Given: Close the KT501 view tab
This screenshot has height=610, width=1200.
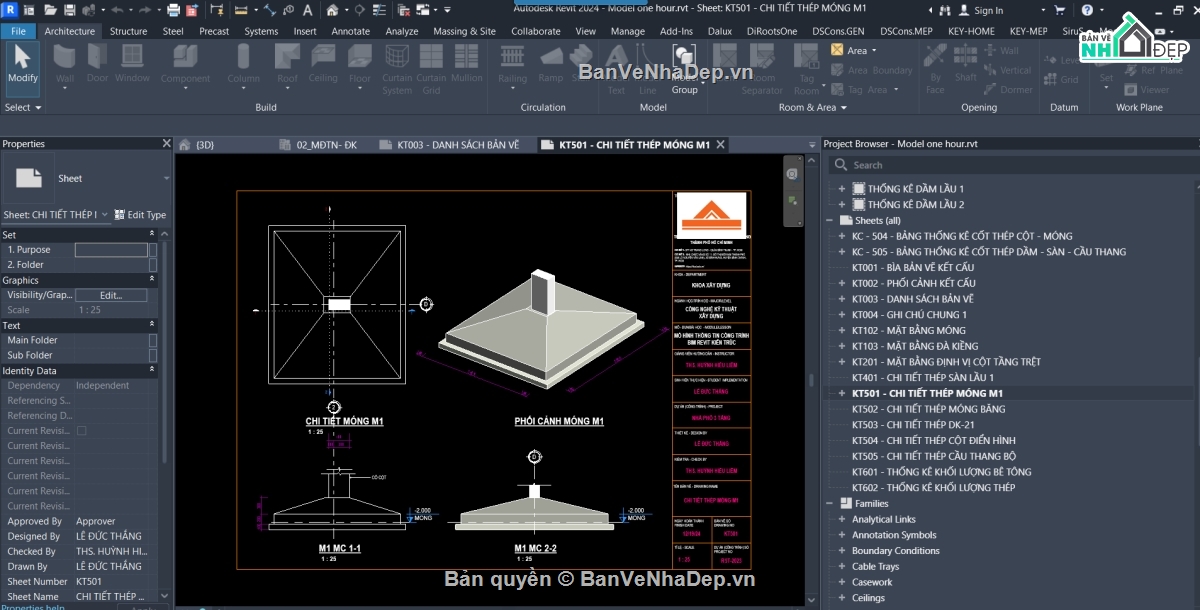Looking at the screenshot, I should tap(721, 145).
